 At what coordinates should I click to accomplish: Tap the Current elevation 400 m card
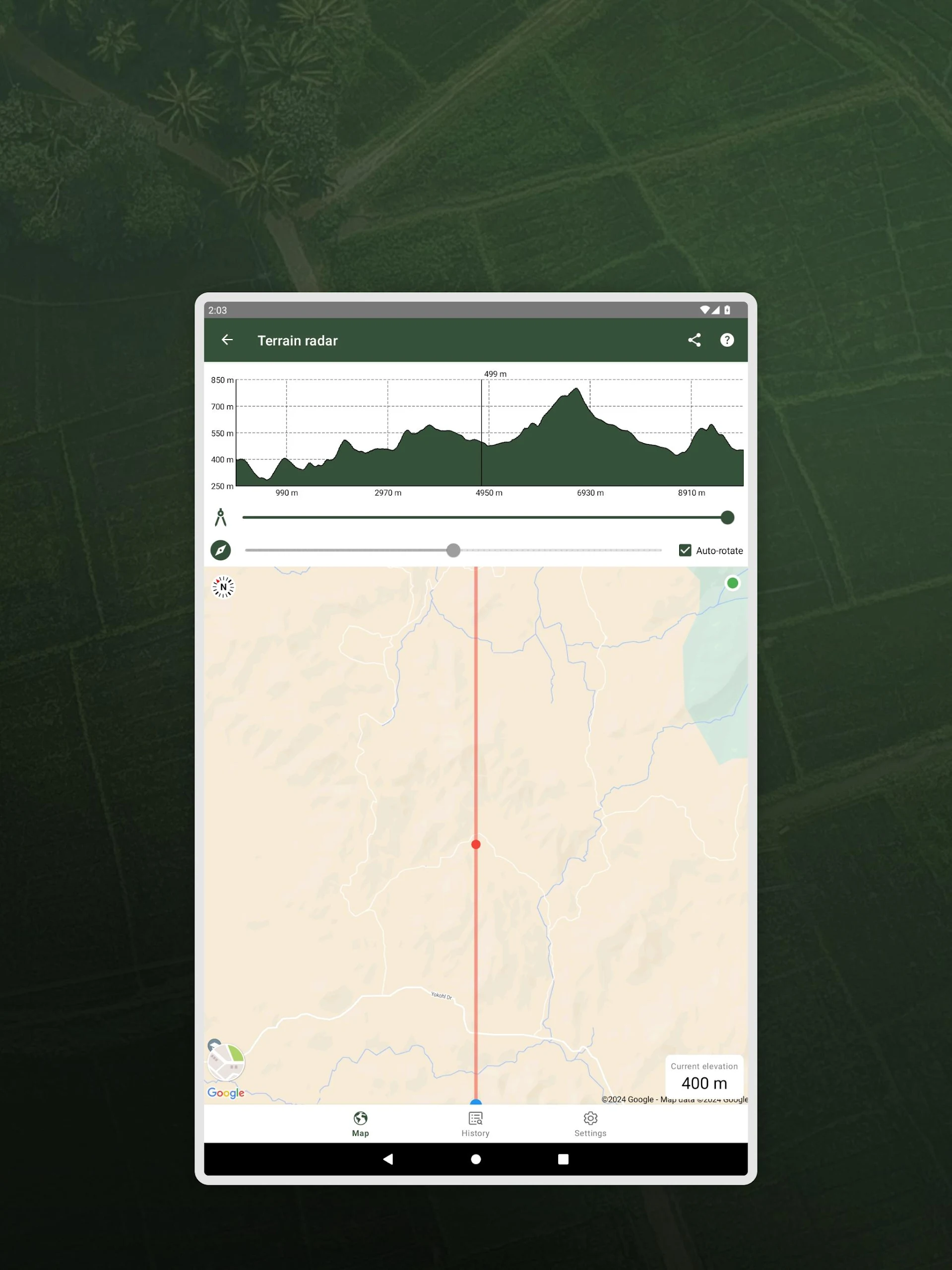(x=704, y=1076)
